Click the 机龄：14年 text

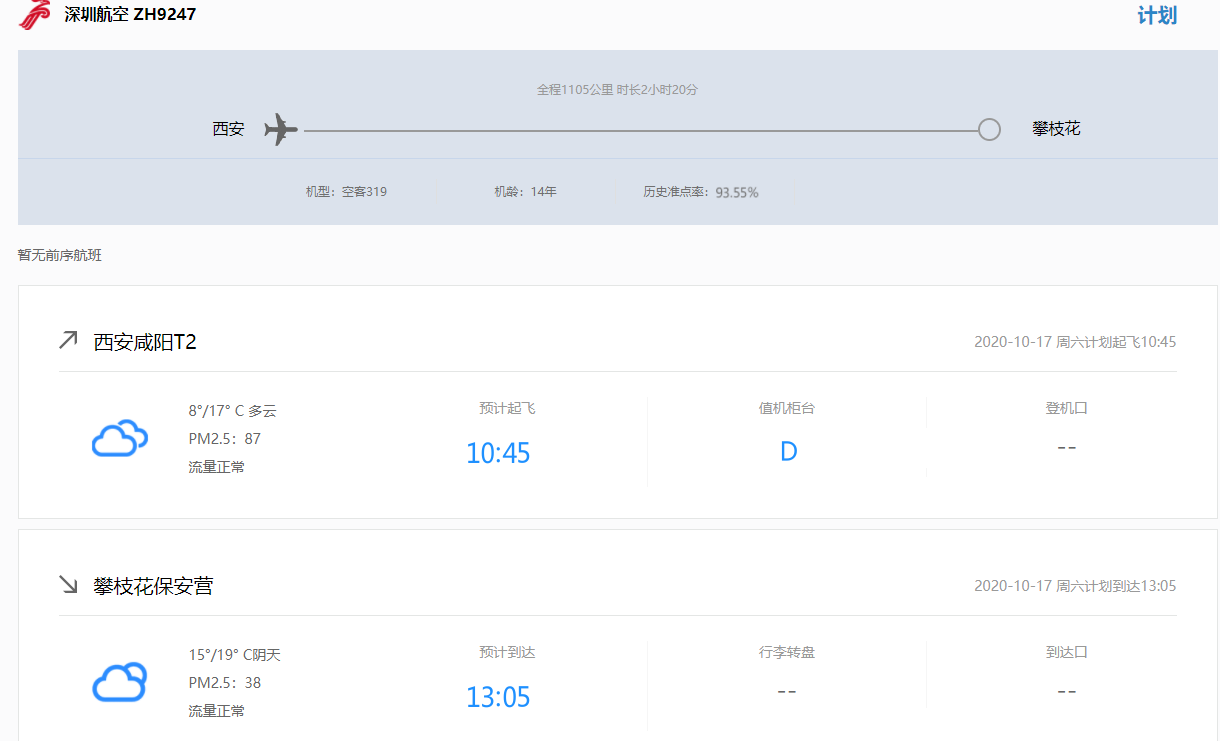point(525,192)
